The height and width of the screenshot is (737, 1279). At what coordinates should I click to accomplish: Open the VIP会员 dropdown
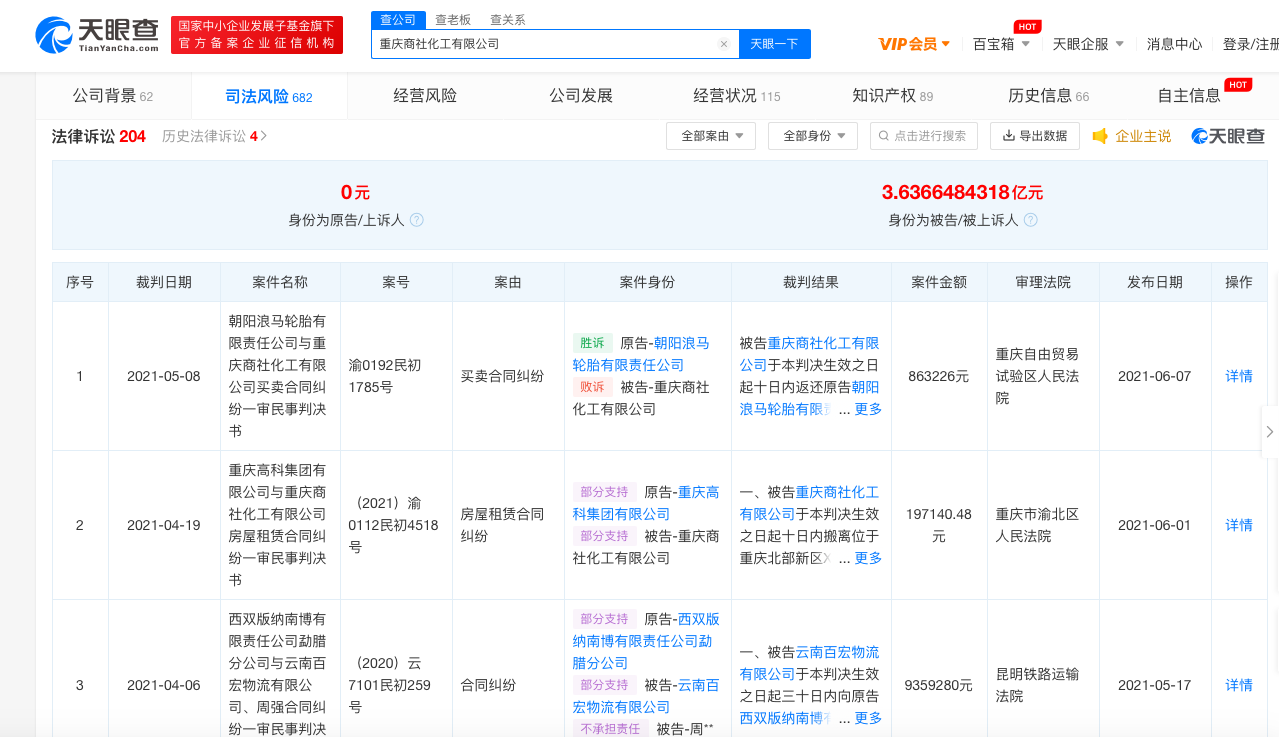click(x=914, y=44)
